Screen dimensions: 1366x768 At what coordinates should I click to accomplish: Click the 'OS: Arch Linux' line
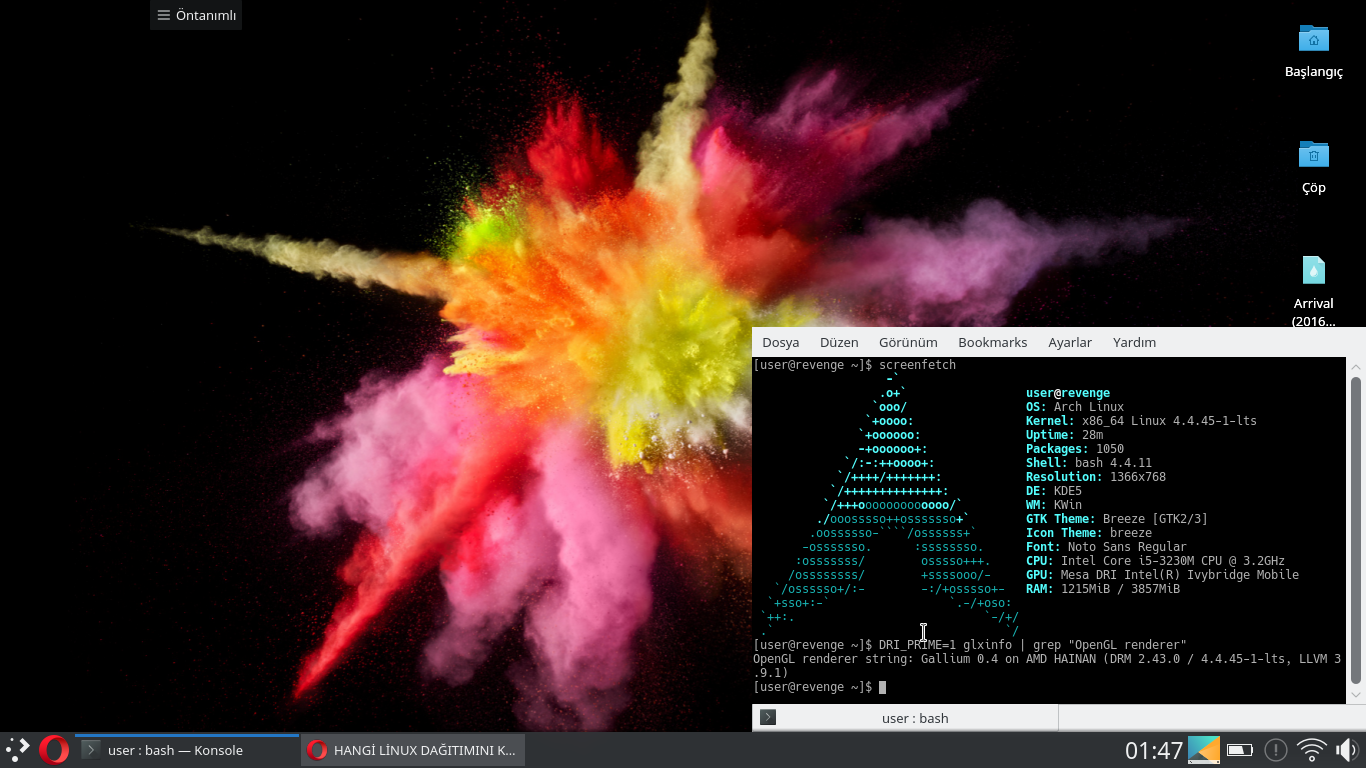[1075, 407]
